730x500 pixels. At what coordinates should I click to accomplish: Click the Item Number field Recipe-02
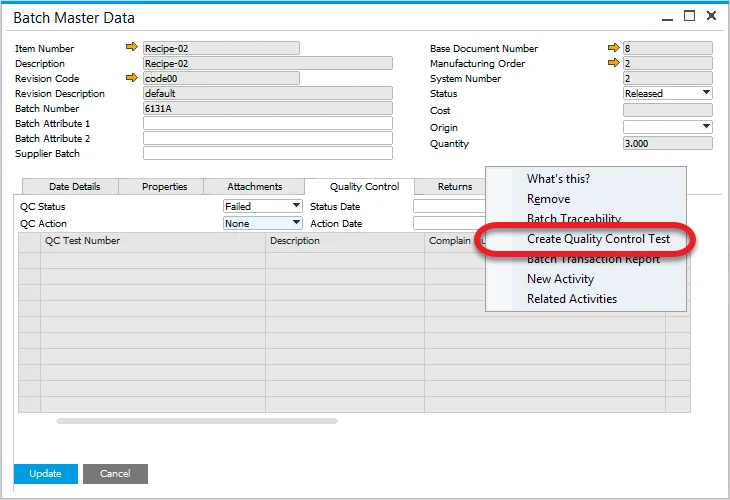[x=221, y=48]
